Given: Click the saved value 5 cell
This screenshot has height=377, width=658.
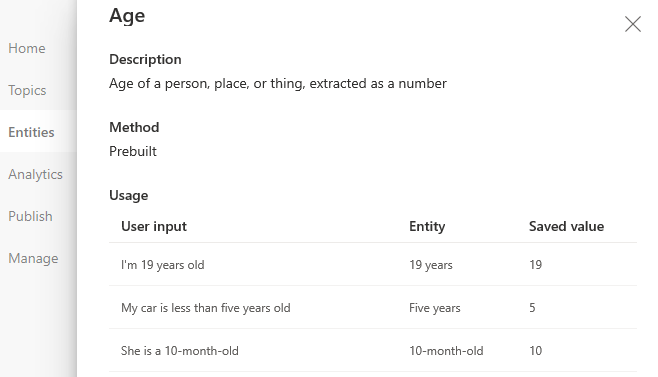Looking at the screenshot, I should pos(532,308).
